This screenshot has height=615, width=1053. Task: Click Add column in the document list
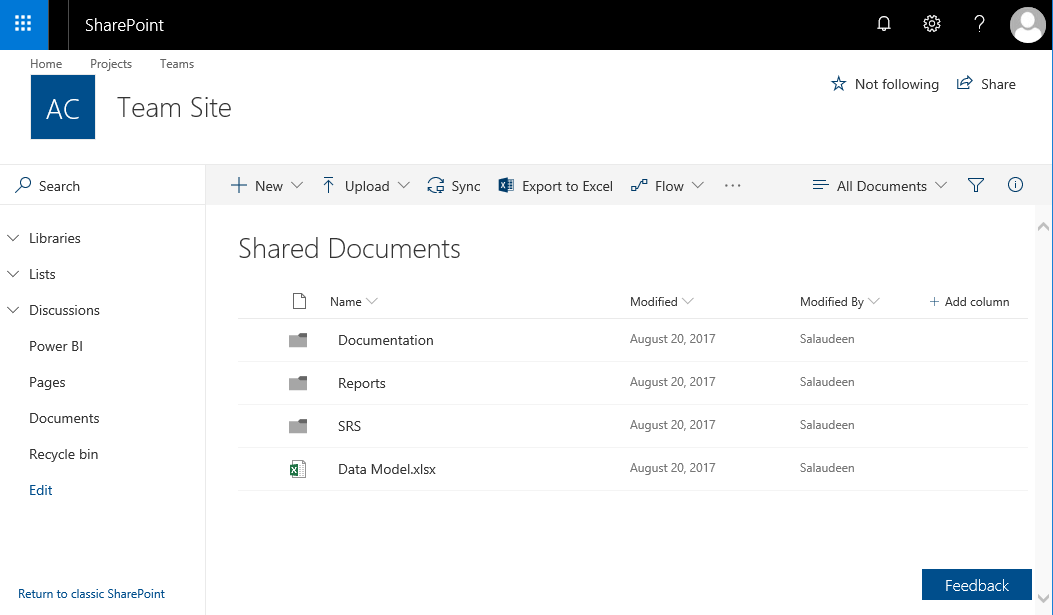pyautogui.click(x=969, y=301)
